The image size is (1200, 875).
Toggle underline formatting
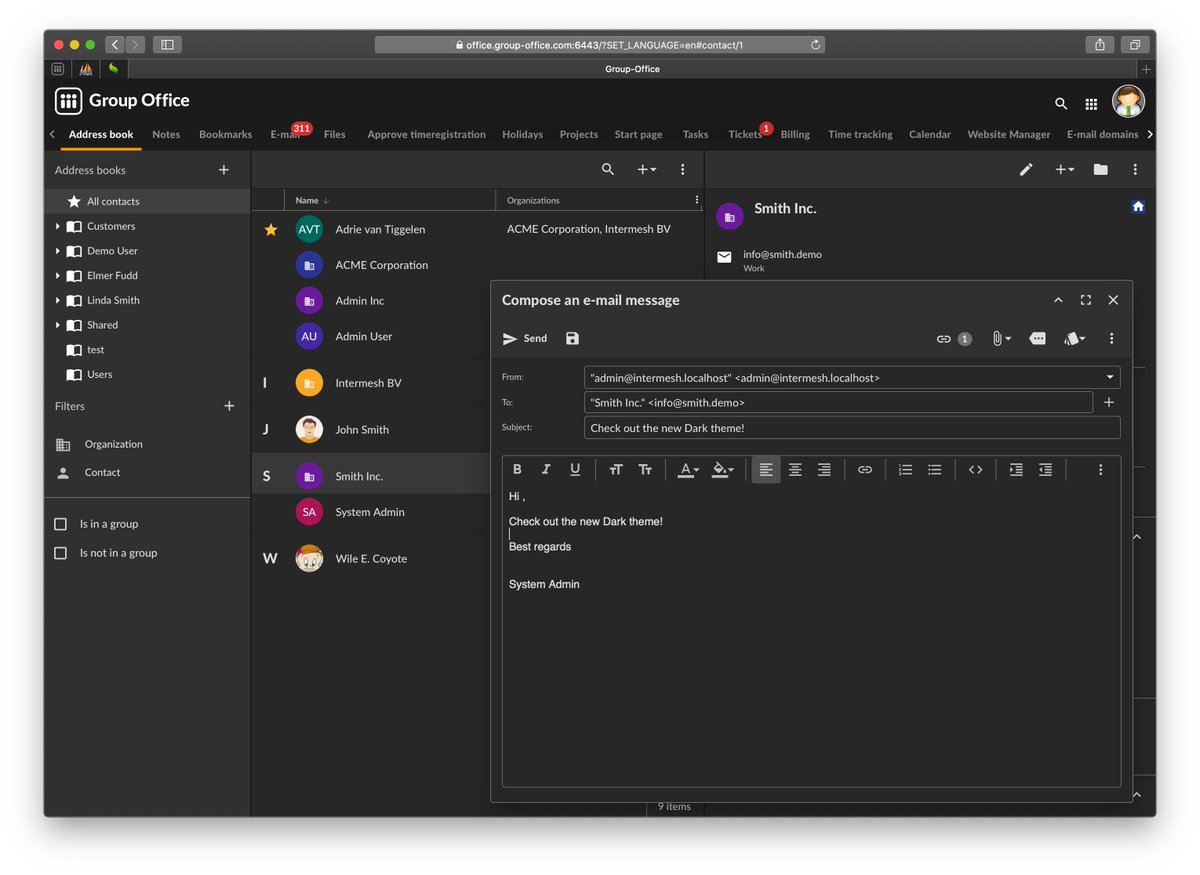tap(575, 470)
